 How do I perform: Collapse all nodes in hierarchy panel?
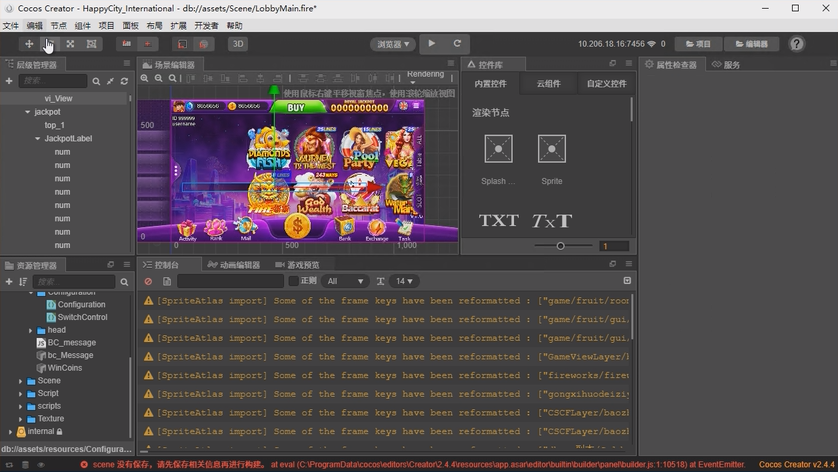(x=110, y=81)
